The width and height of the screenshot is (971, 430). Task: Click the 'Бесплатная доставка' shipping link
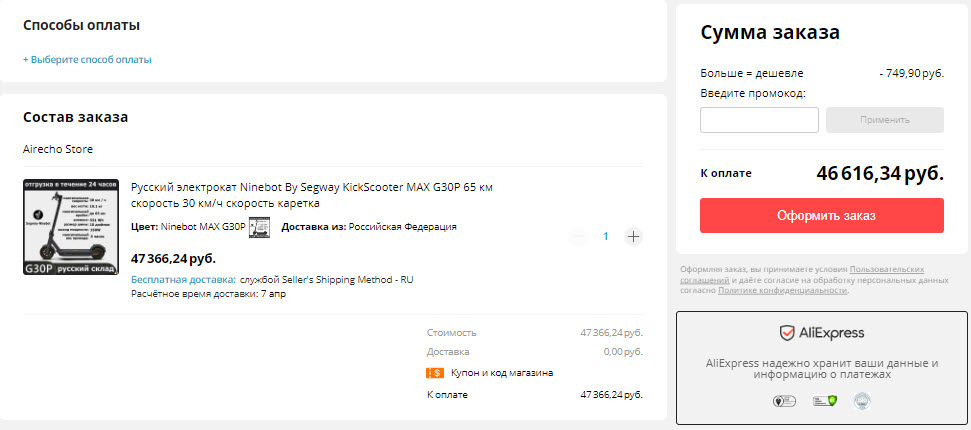pyautogui.click(x=183, y=280)
